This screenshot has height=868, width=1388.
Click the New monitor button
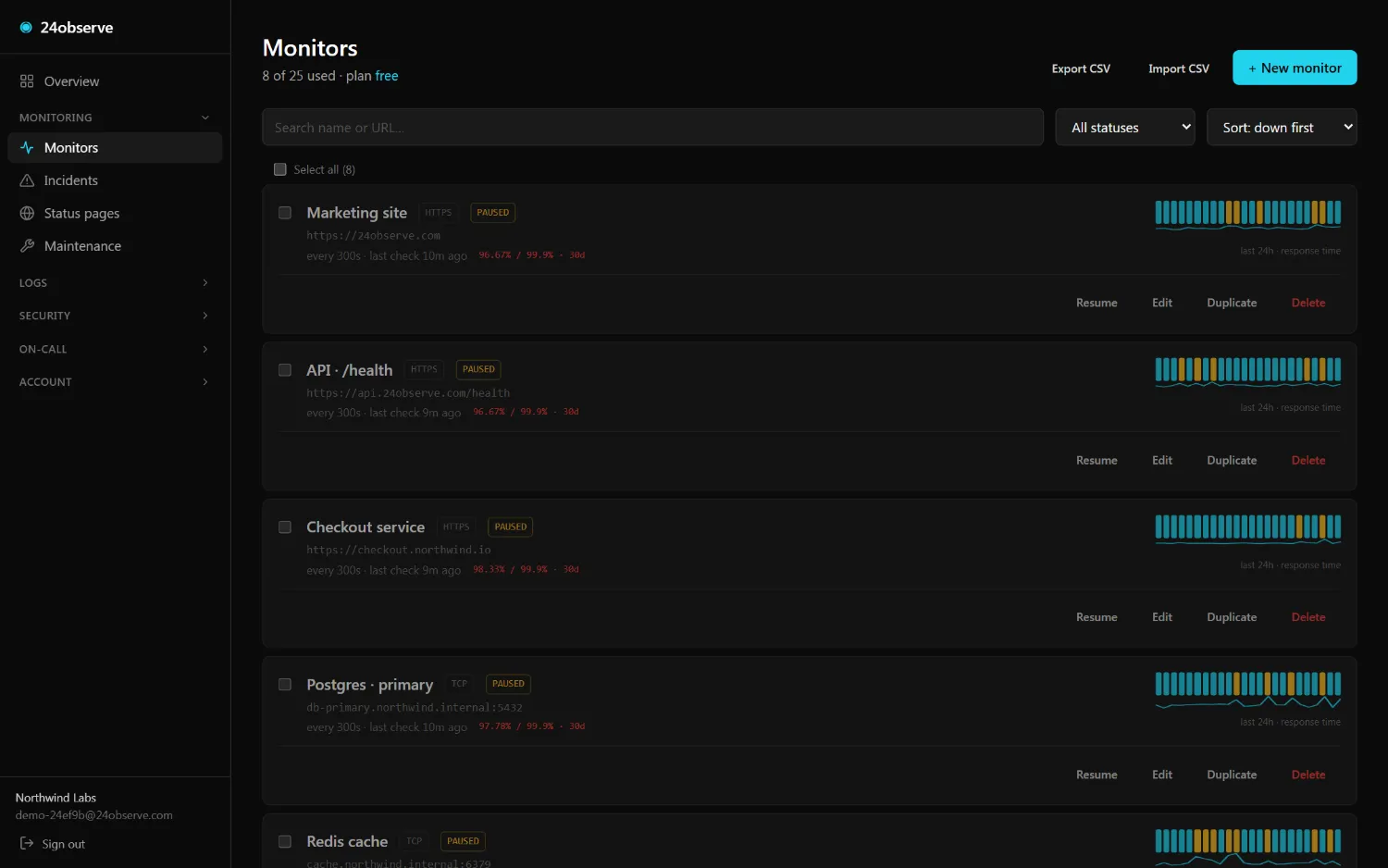coord(1295,68)
